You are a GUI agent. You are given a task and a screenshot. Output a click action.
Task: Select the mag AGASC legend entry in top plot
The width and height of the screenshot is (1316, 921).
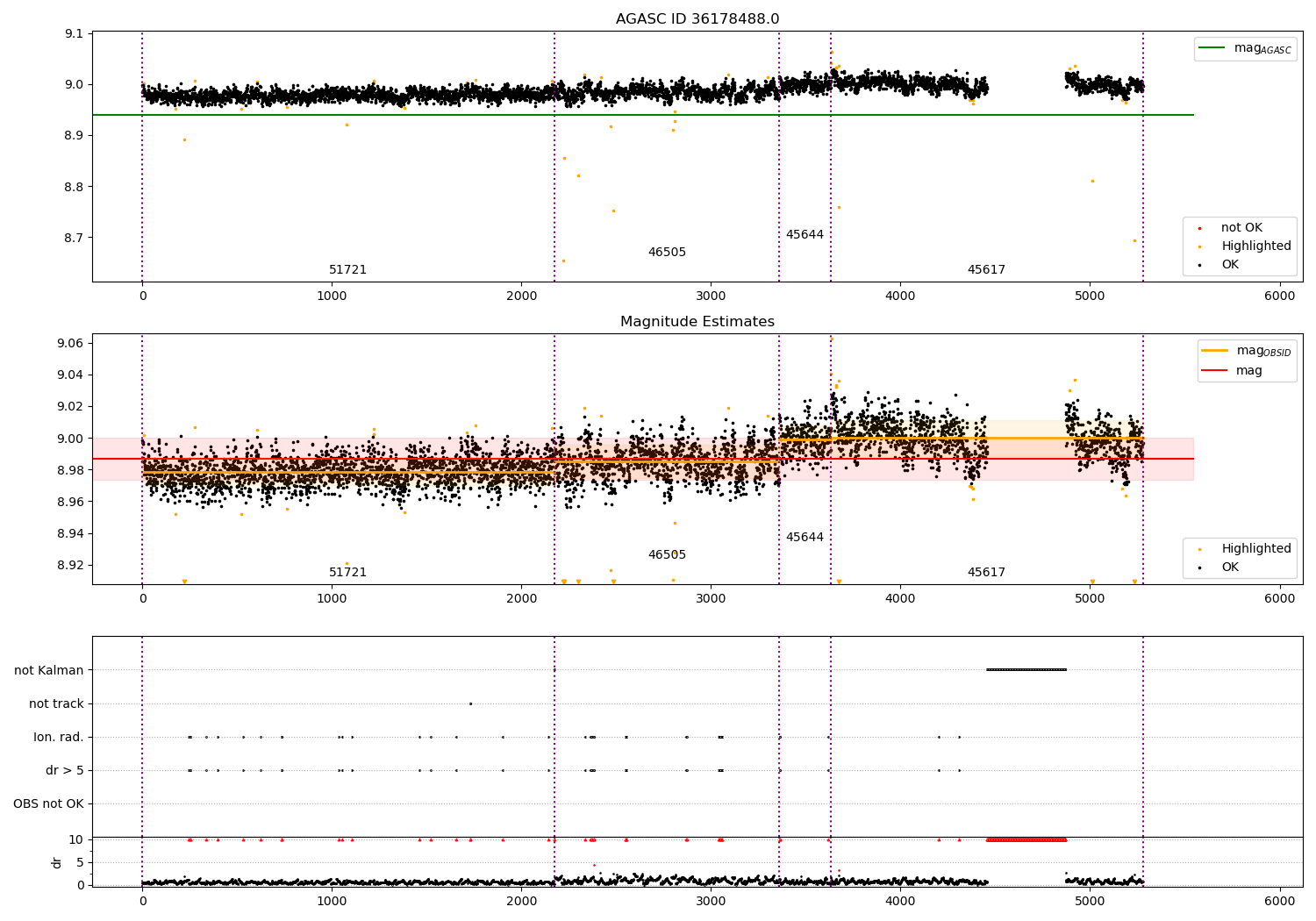(x=1246, y=48)
